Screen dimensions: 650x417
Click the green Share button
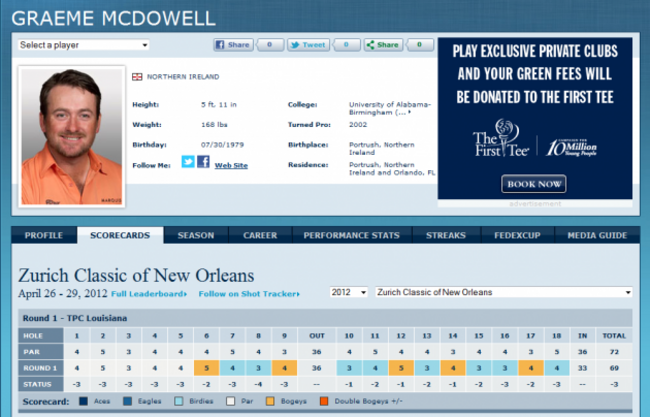[383, 45]
